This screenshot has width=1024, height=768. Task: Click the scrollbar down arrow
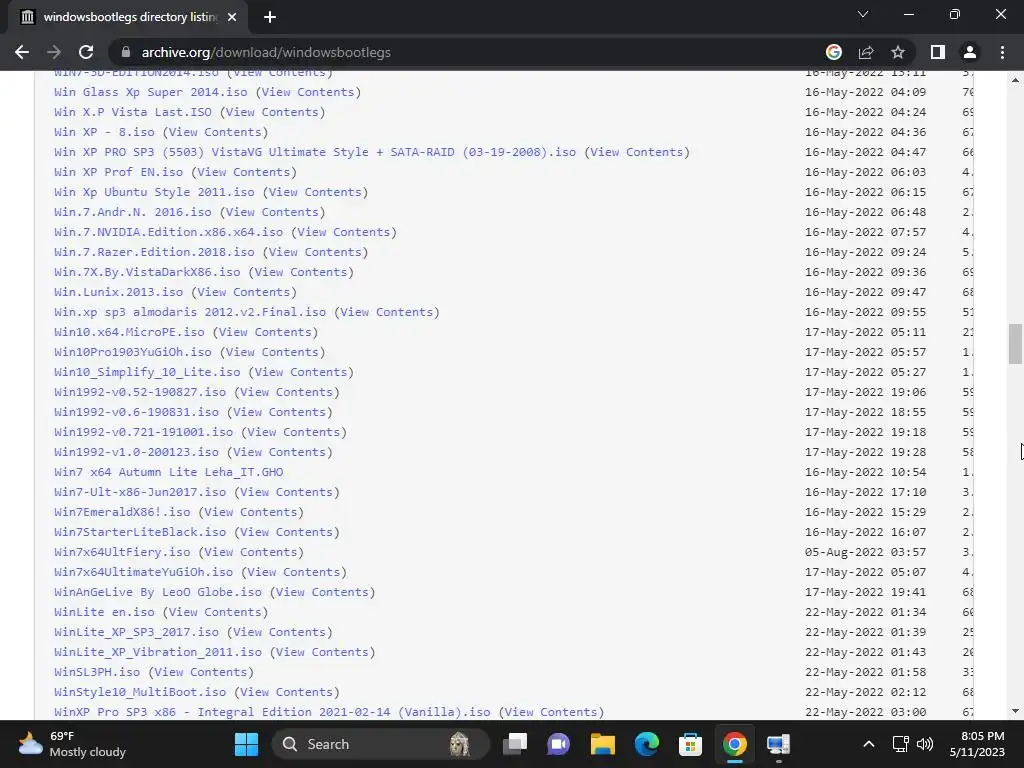coord(1015,711)
